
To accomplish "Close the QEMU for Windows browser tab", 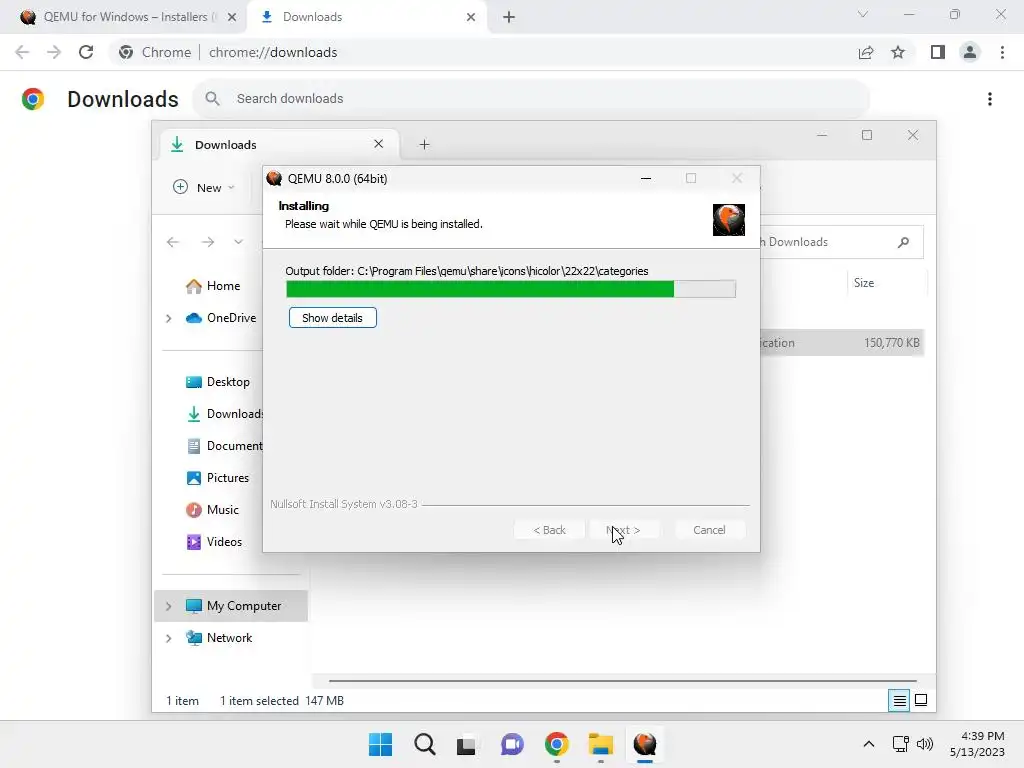I will tap(232, 17).
